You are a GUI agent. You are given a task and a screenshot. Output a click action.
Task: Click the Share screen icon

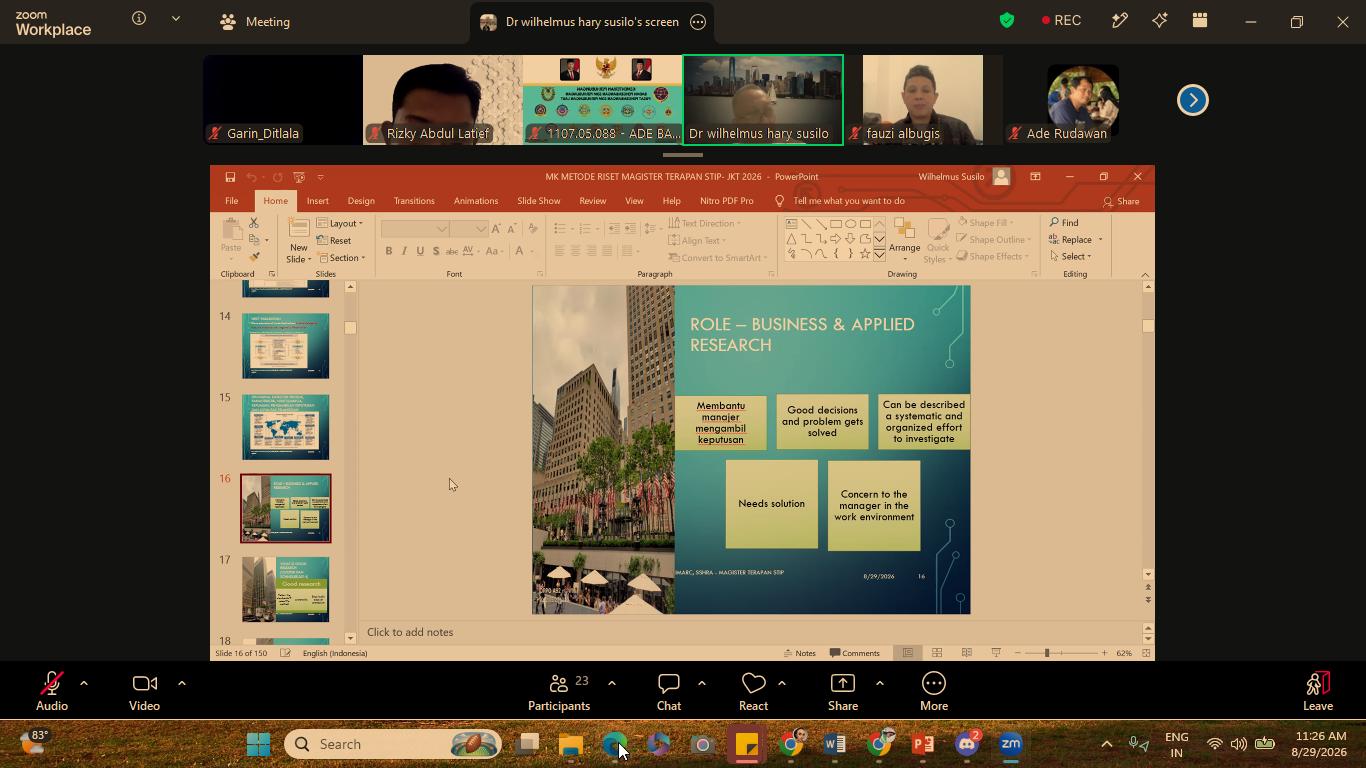(x=843, y=683)
